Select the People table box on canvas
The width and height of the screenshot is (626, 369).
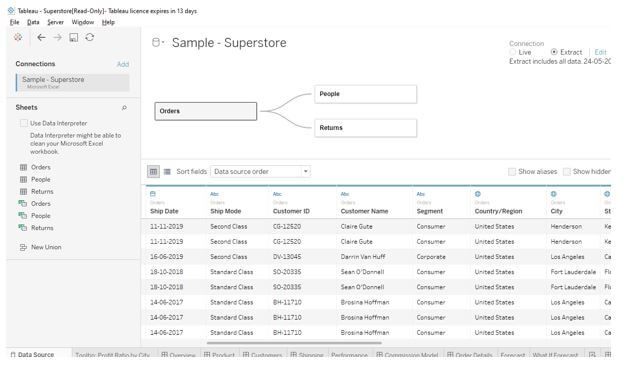[365, 94]
